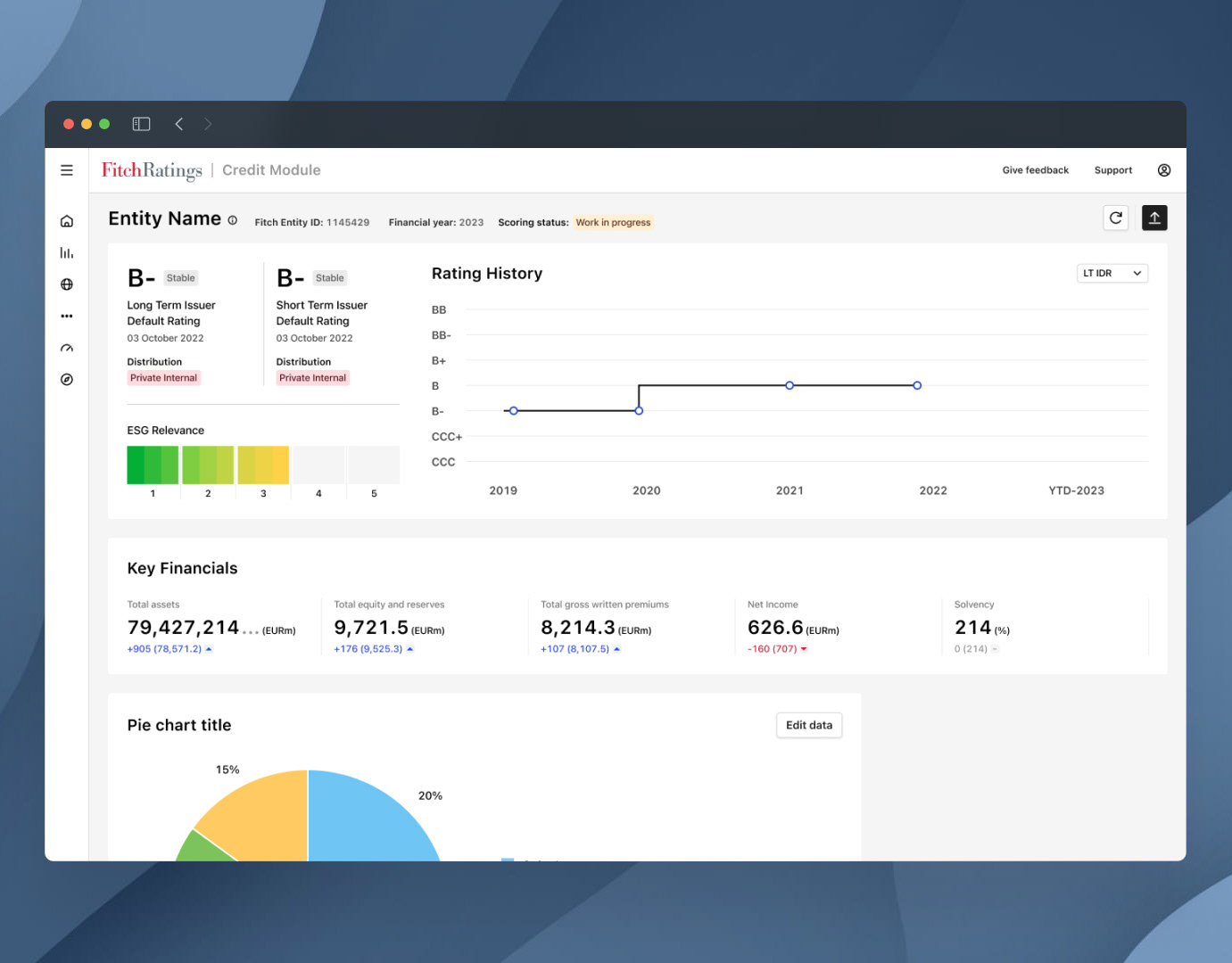Click Work in progress status badge
Screen dimensions: 1232x963
613,222
